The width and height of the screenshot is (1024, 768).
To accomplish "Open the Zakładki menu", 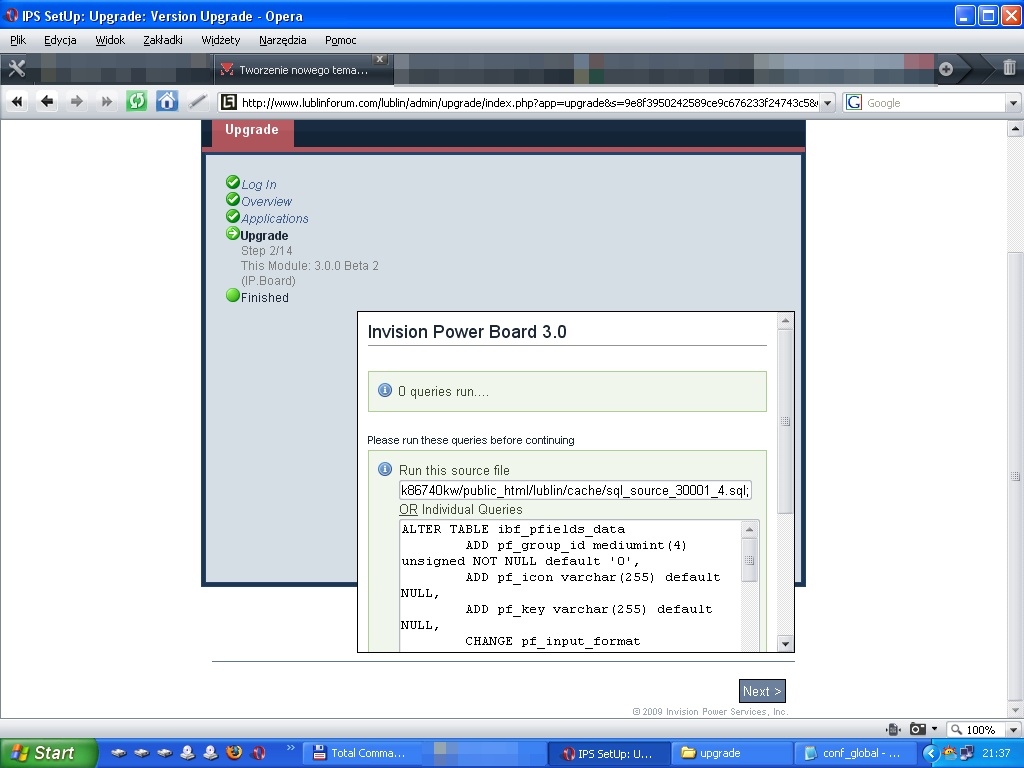I will click(x=163, y=40).
